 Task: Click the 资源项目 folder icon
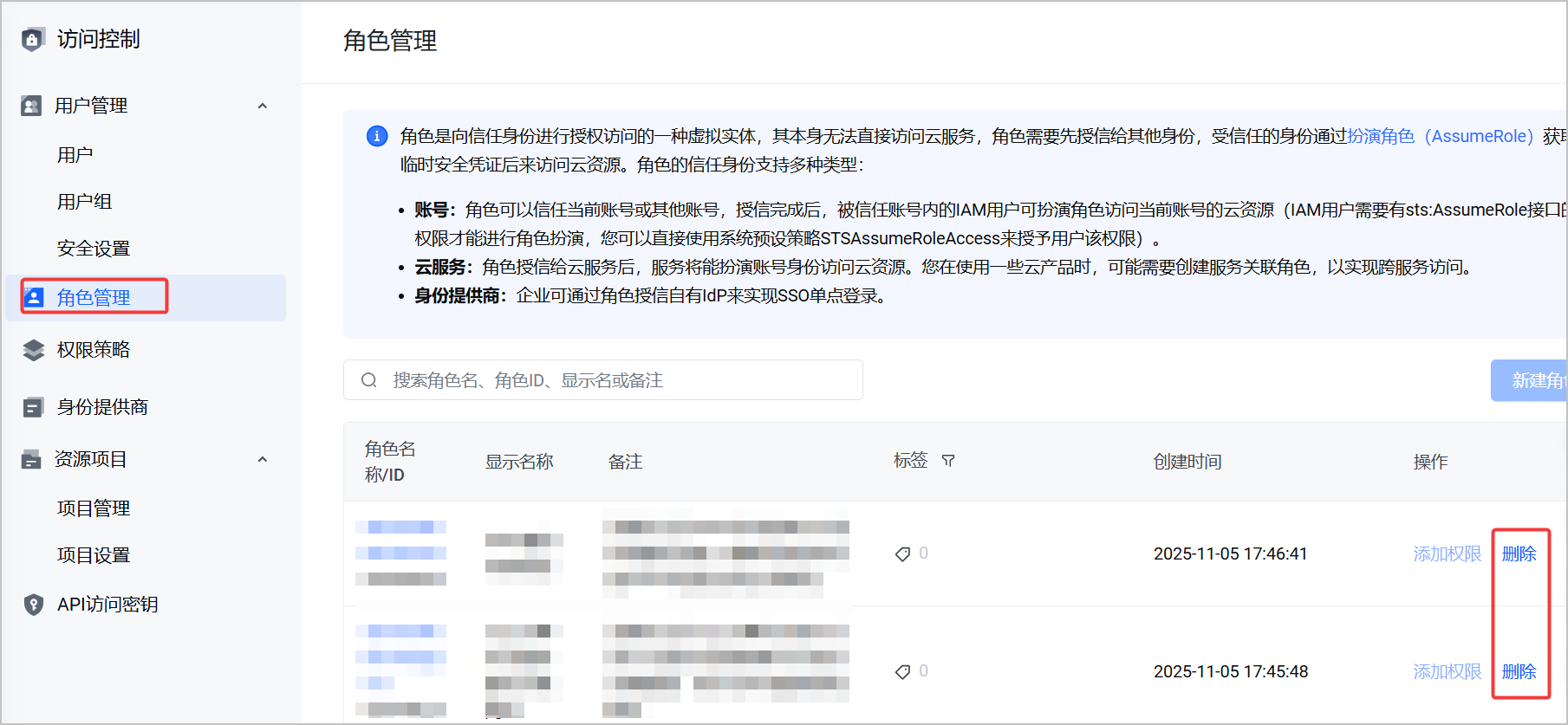[31, 459]
